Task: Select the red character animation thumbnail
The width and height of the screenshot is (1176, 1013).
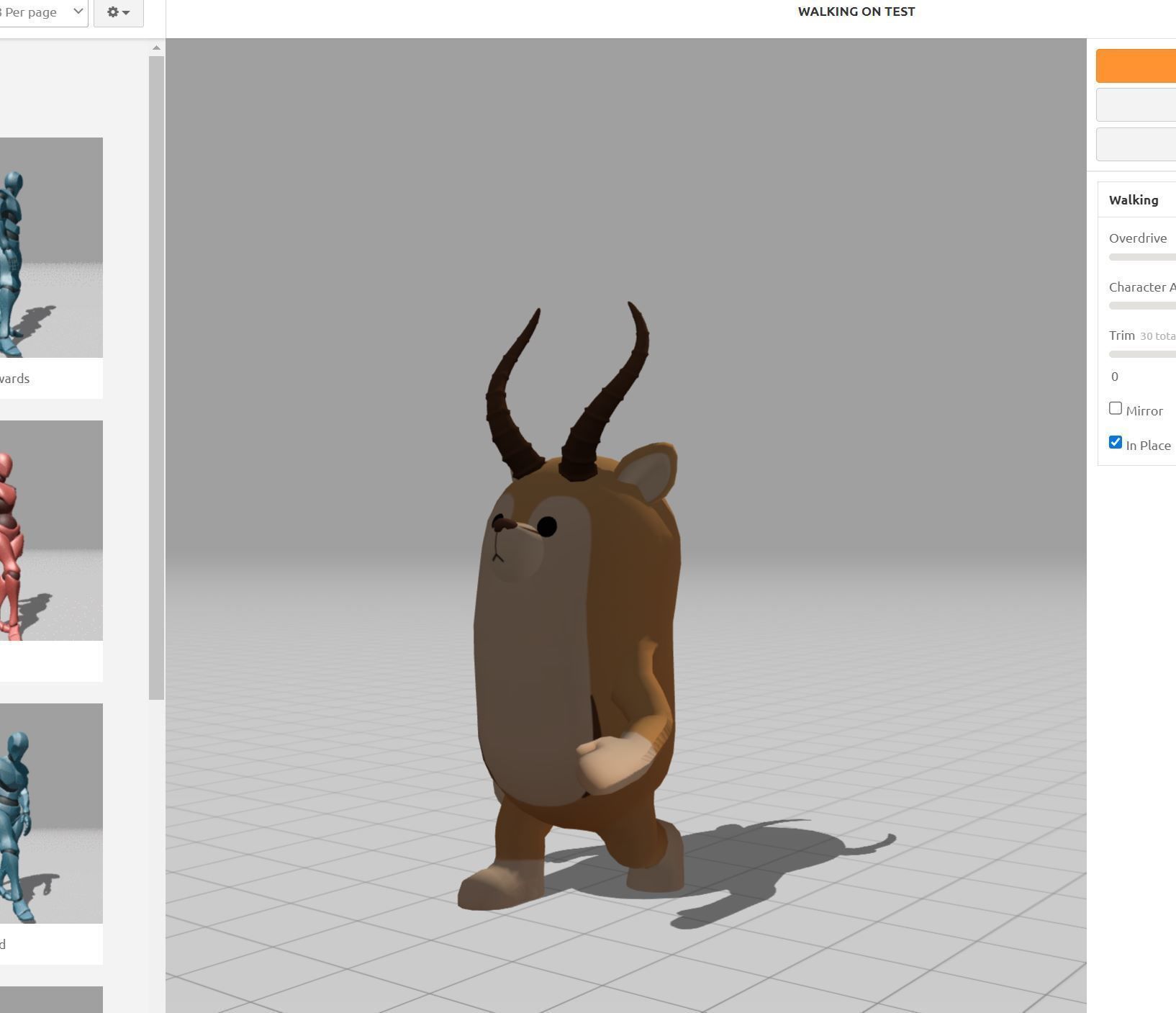Action: pos(51,531)
